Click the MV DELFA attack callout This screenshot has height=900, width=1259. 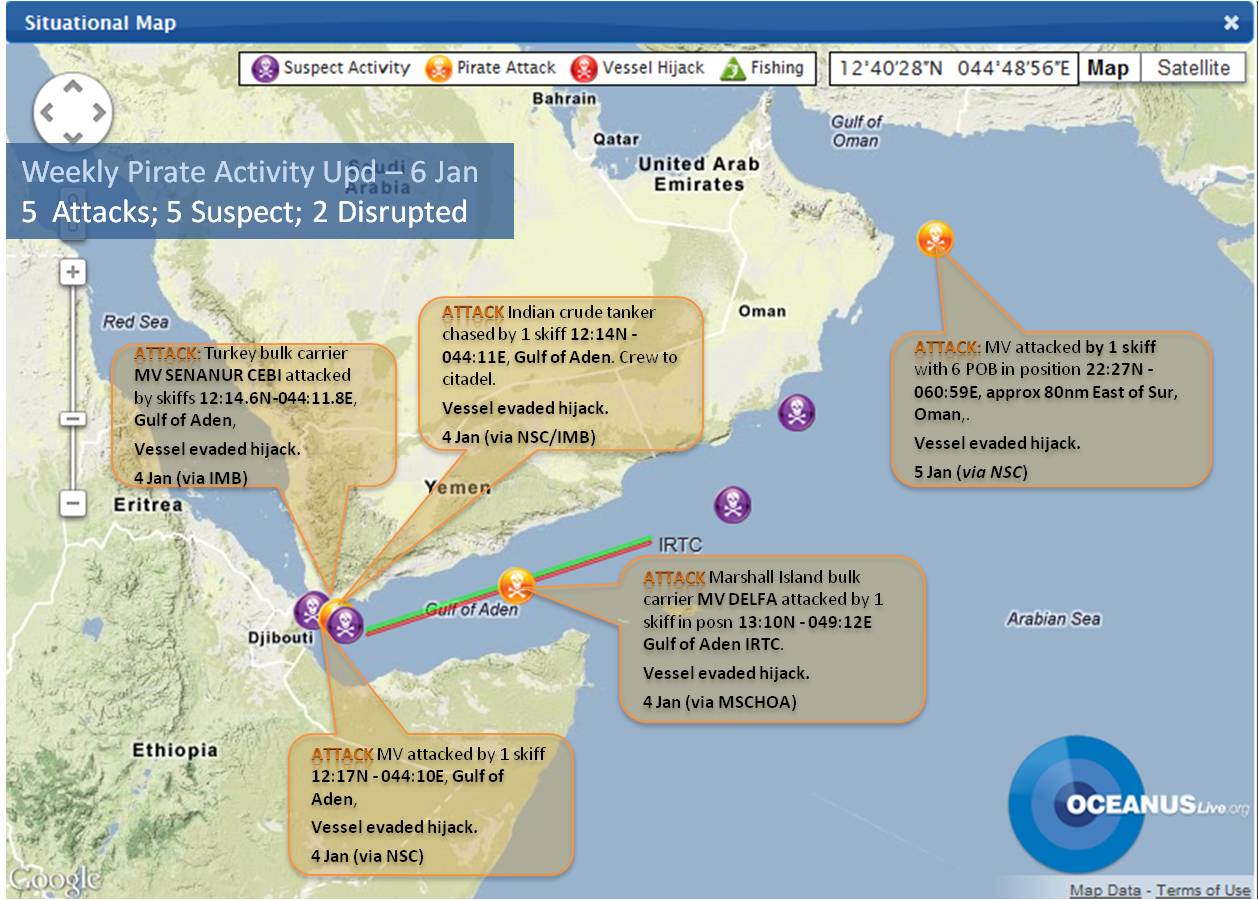click(772, 639)
